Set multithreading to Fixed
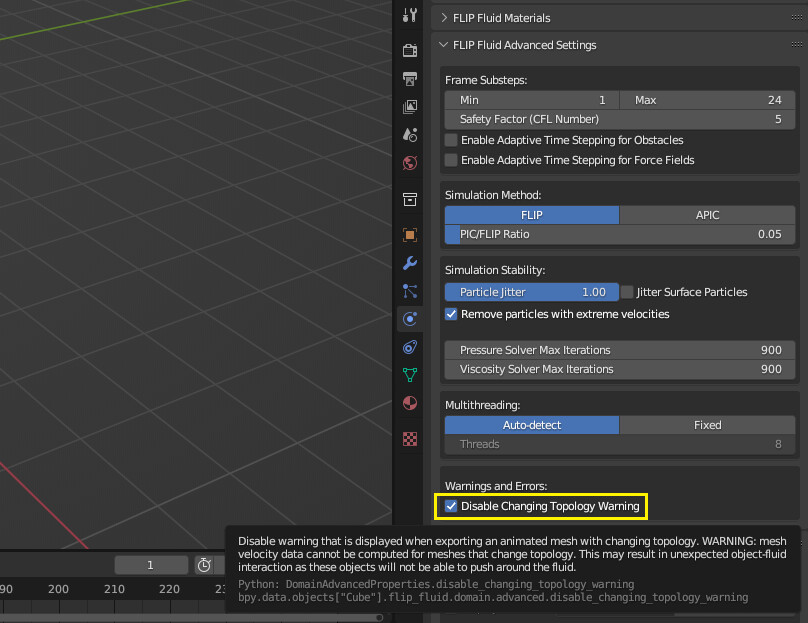 point(708,425)
